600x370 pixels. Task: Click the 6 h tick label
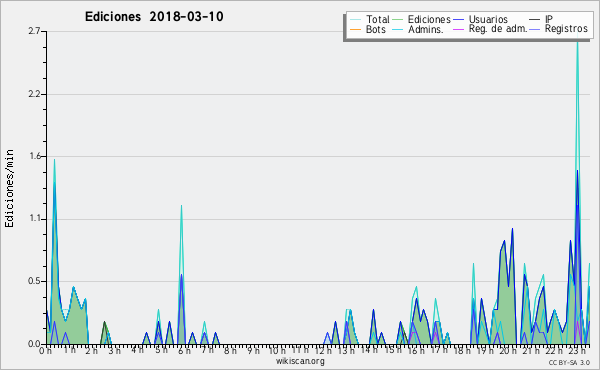[184, 350]
